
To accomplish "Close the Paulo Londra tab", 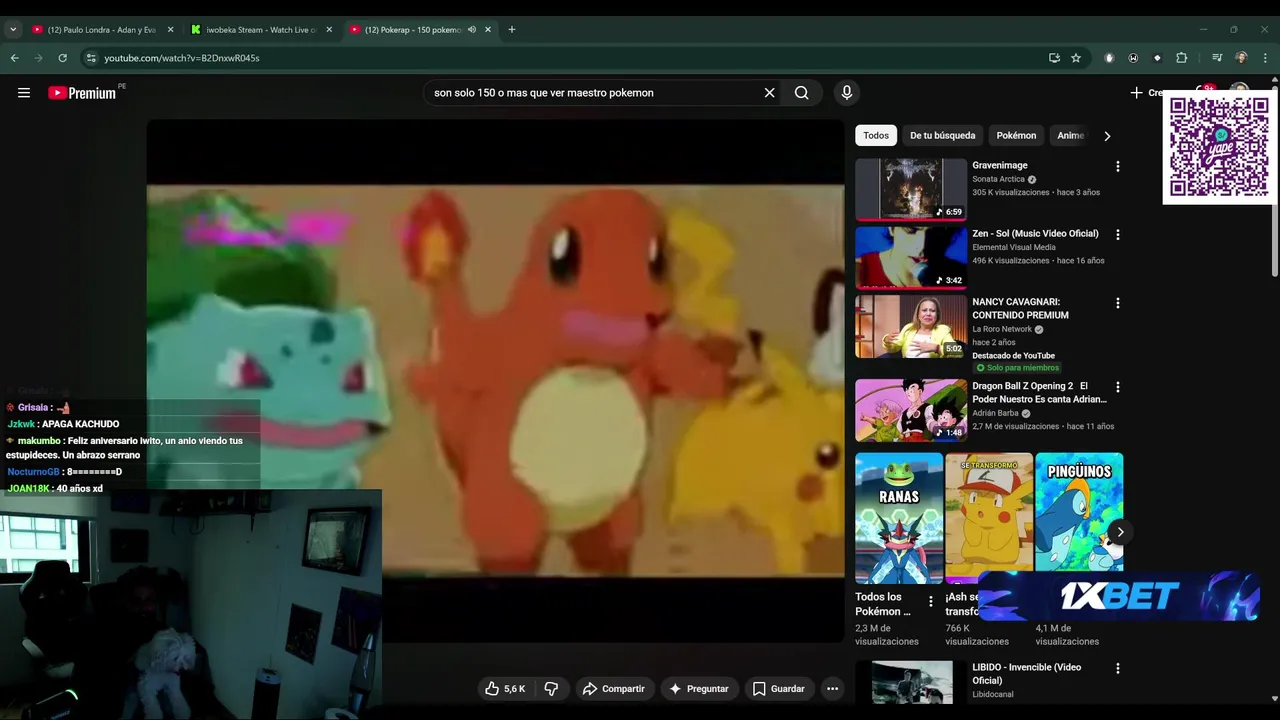I will coord(171,30).
